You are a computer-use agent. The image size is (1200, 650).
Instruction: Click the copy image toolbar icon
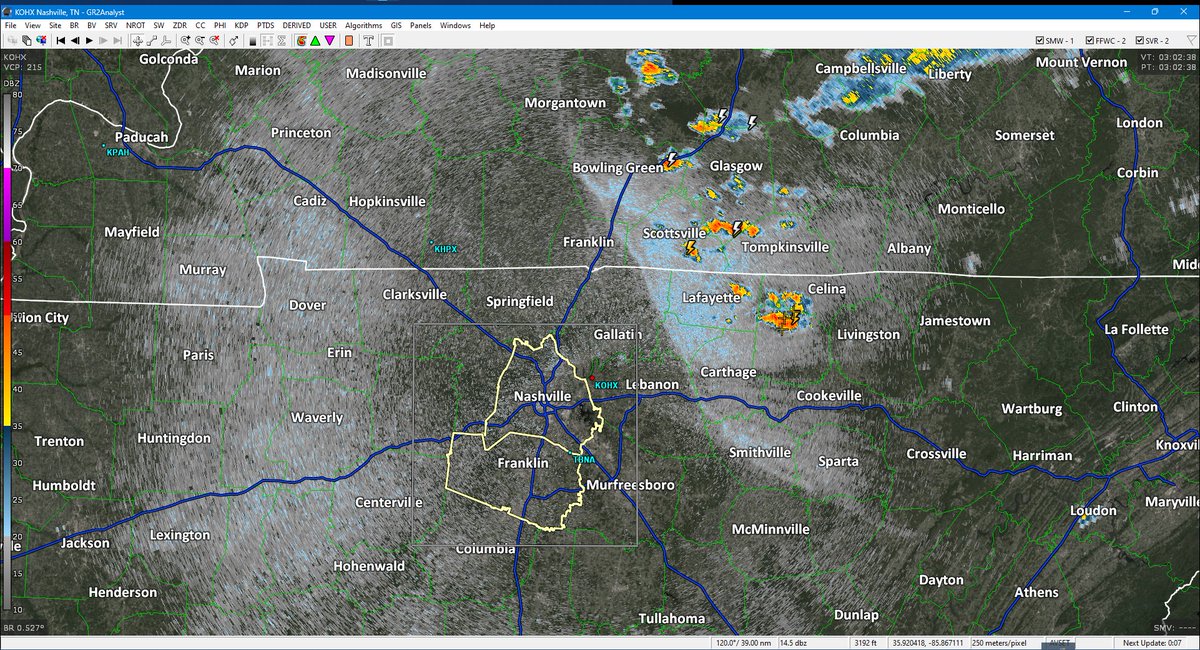coord(26,40)
